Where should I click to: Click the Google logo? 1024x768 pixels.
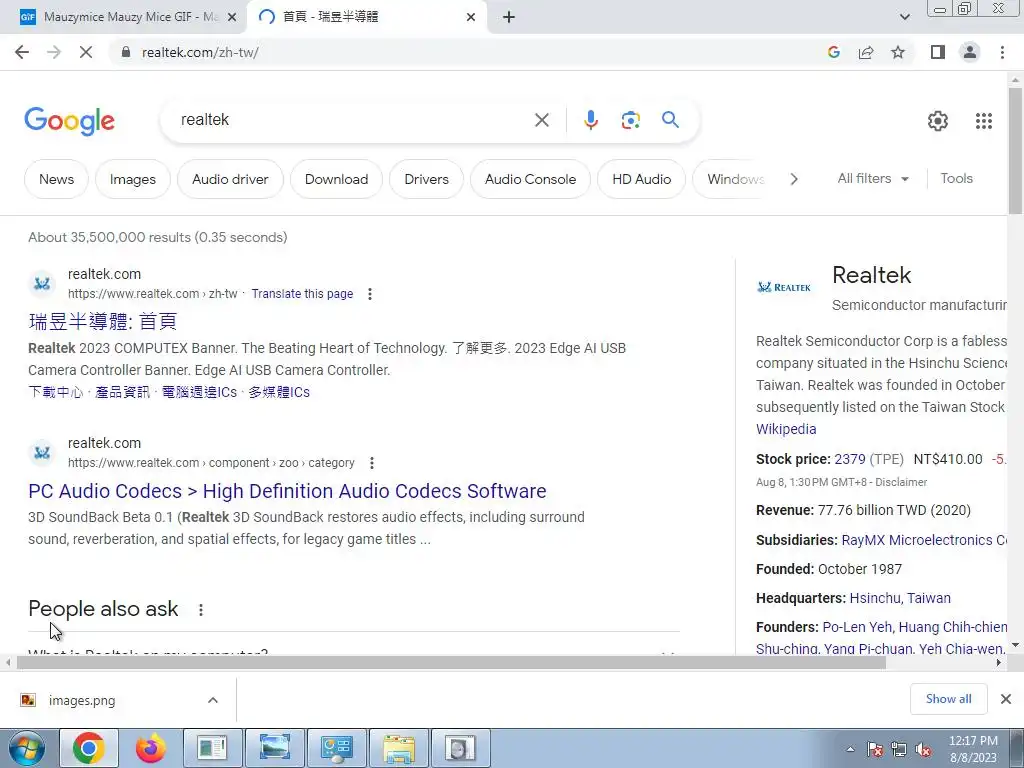69,121
